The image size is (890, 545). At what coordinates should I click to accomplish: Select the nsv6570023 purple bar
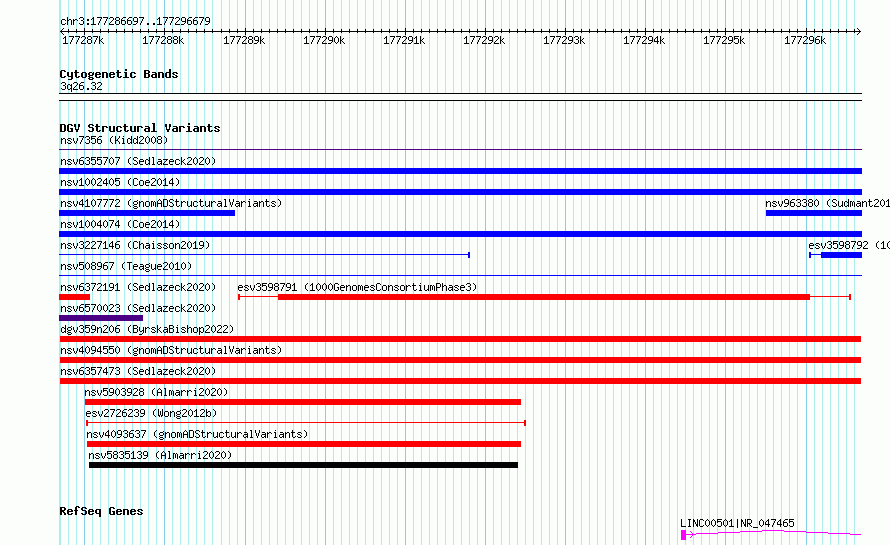point(101,318)
